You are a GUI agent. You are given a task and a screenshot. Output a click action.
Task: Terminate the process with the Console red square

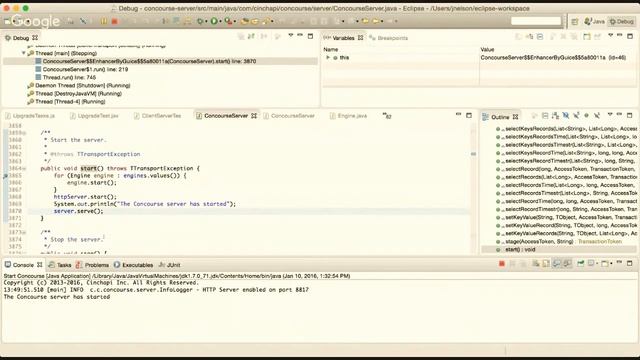click(x=502, y=264)
